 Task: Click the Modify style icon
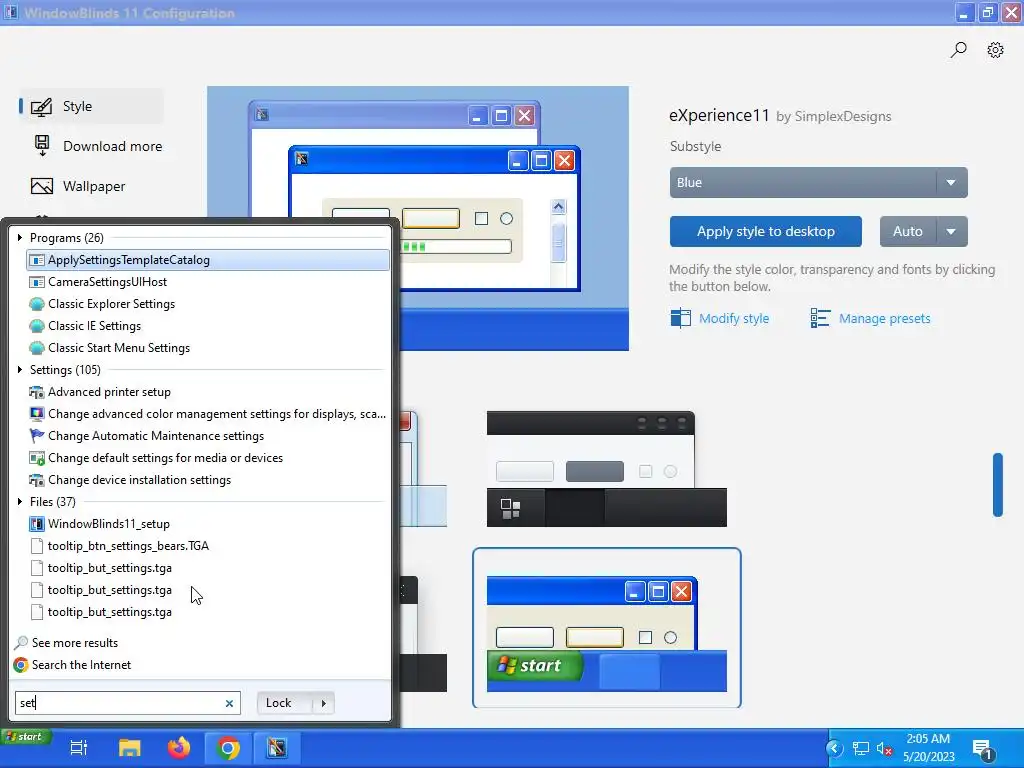click(x=680, y=318)
